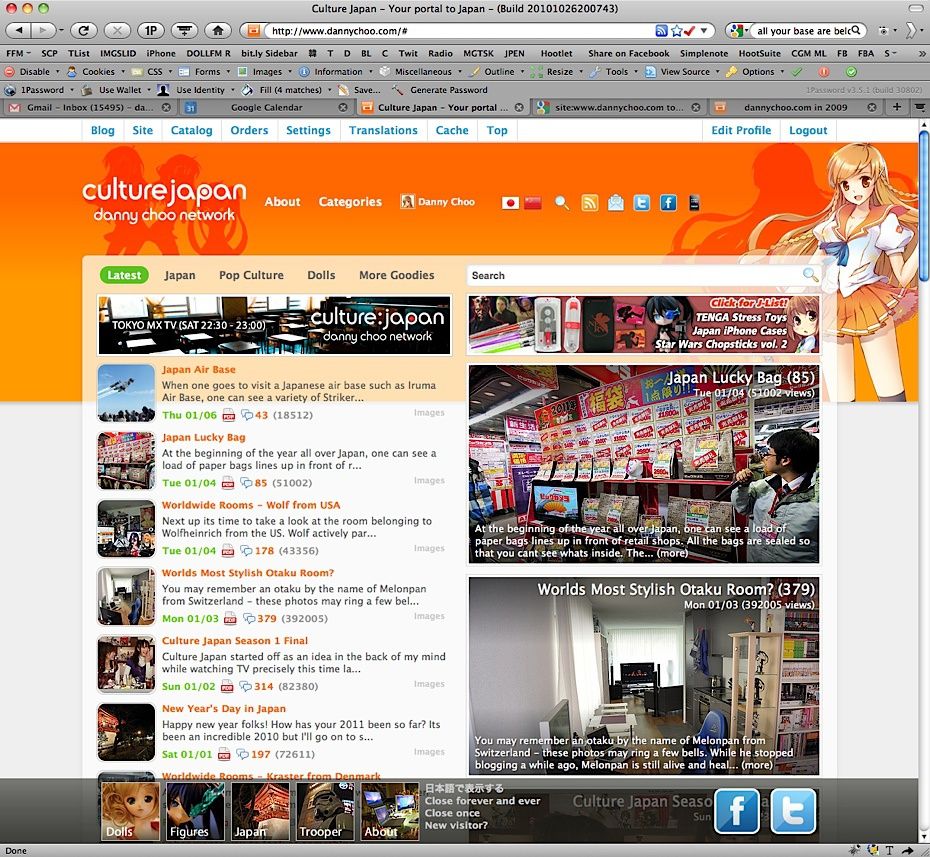Select the Pop Culture category tab

(251, 275)
